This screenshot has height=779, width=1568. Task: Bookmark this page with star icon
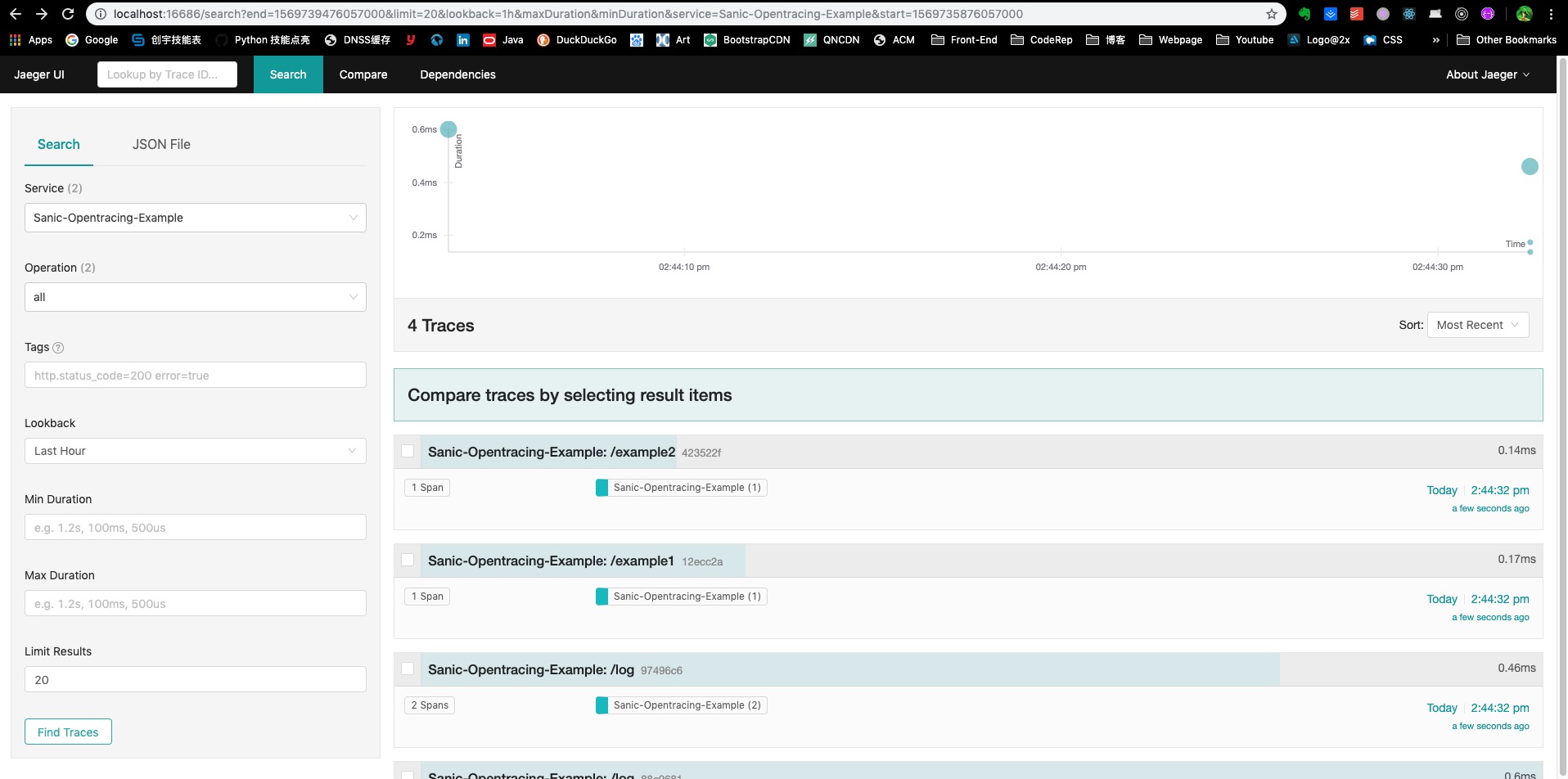pyautogui.click(x=1271, y=14)
